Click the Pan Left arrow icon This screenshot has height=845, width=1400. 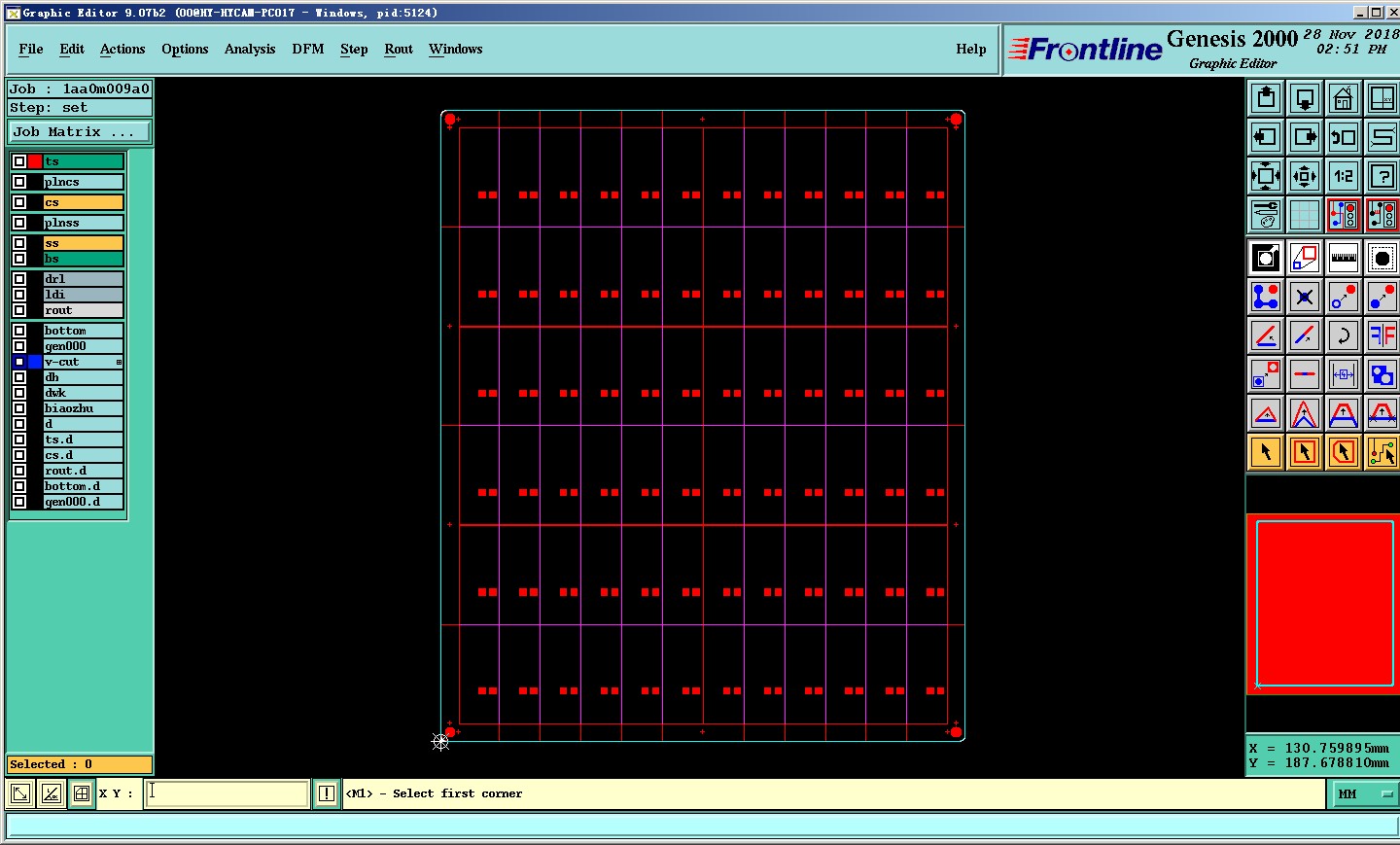click(x=1266, y=137)
